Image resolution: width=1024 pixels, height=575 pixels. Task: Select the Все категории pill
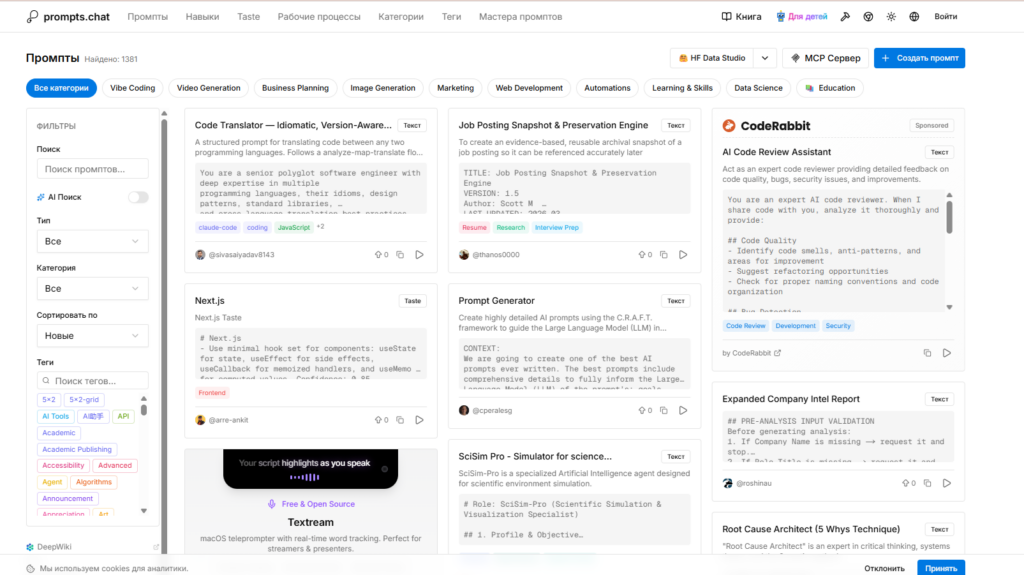[61, 88]
